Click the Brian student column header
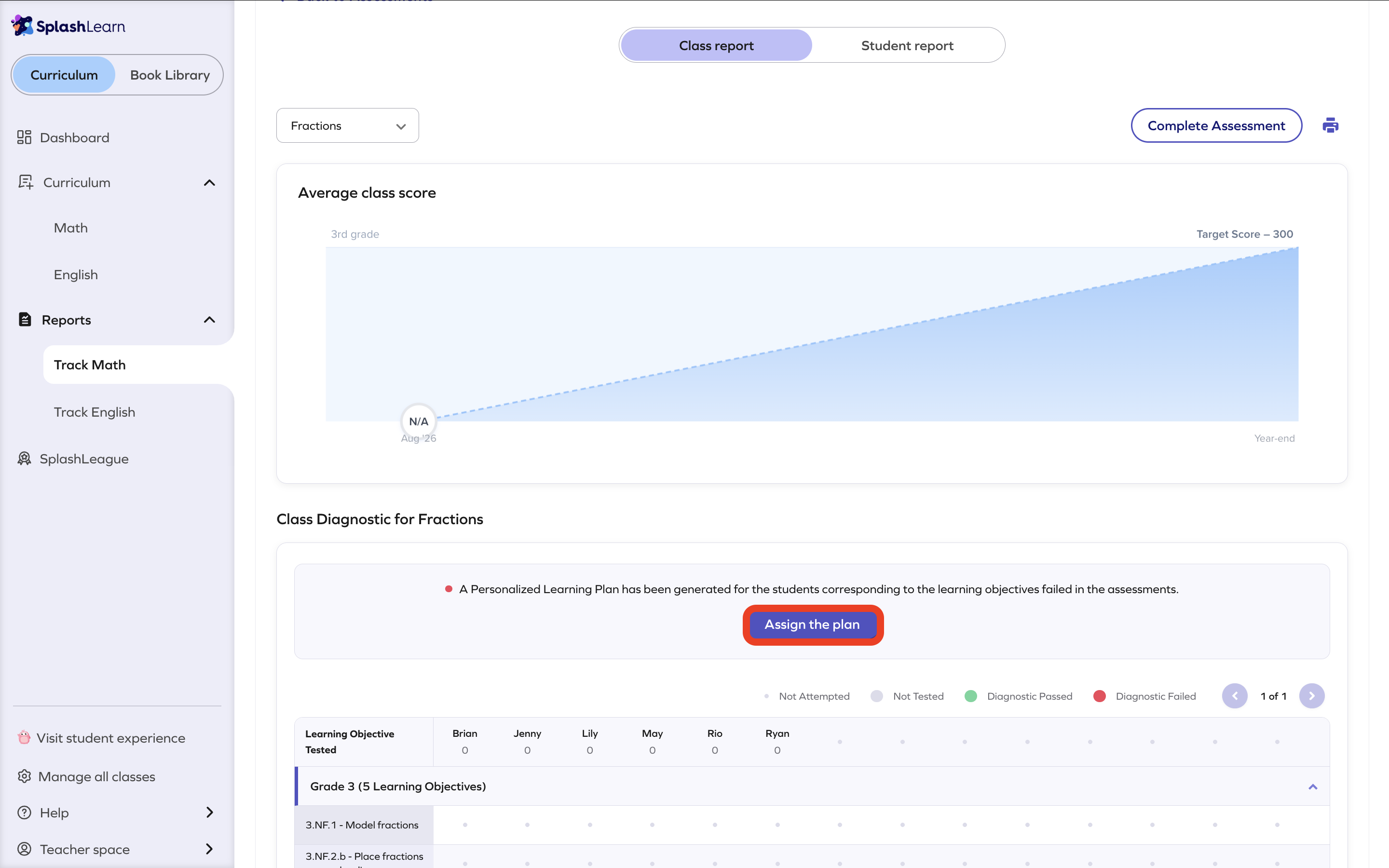This screenshot has height=868, width=1389. [x=465, y=741]
